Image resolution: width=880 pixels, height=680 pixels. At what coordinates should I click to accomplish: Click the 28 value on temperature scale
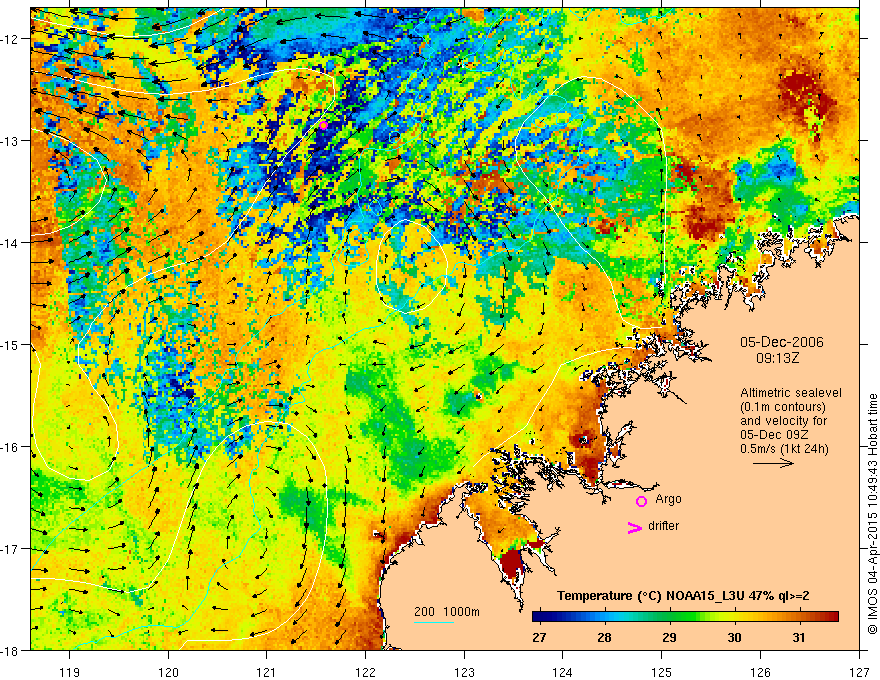coord(604,637)
